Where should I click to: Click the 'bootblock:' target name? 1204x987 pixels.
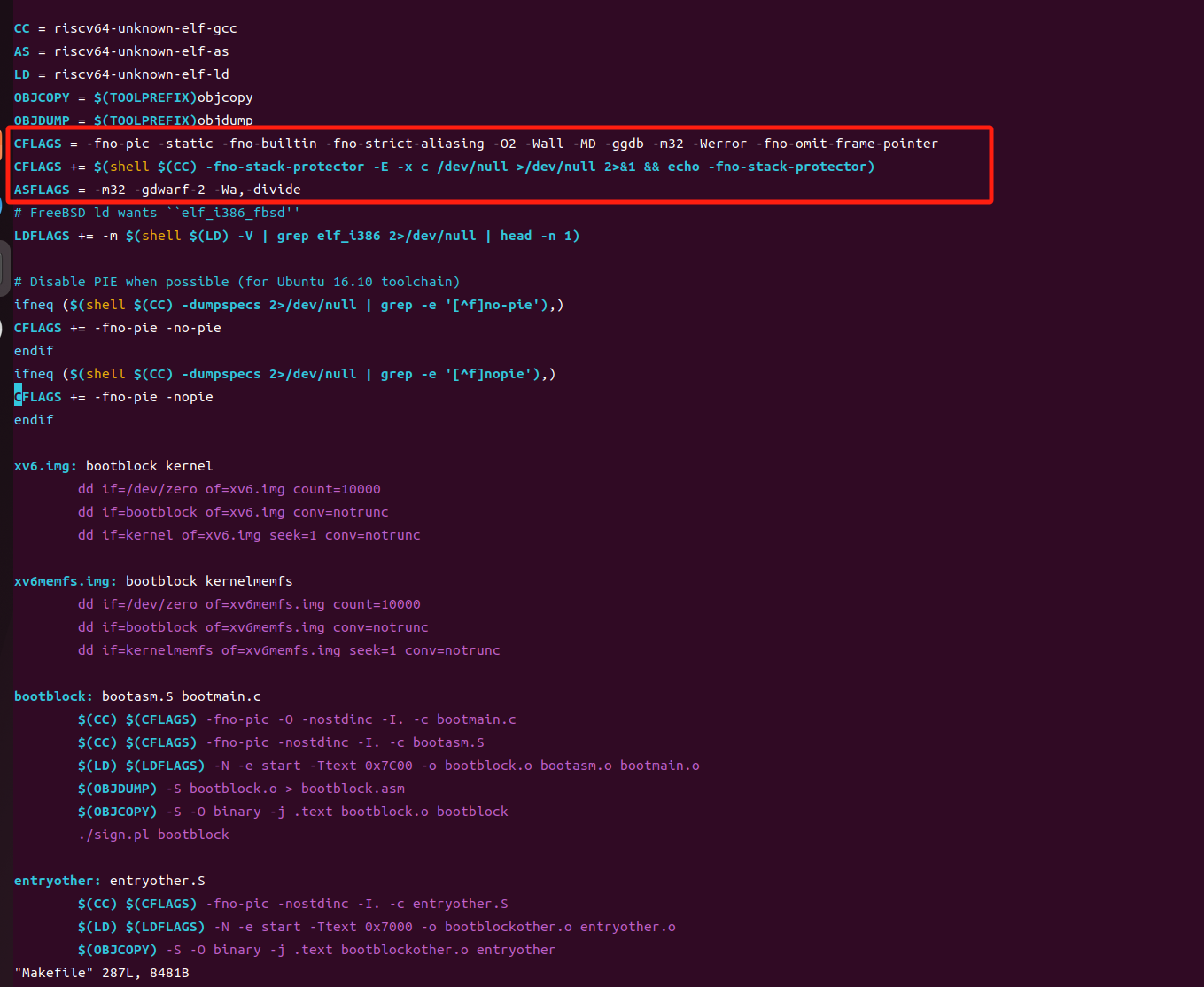pos(54,696)
